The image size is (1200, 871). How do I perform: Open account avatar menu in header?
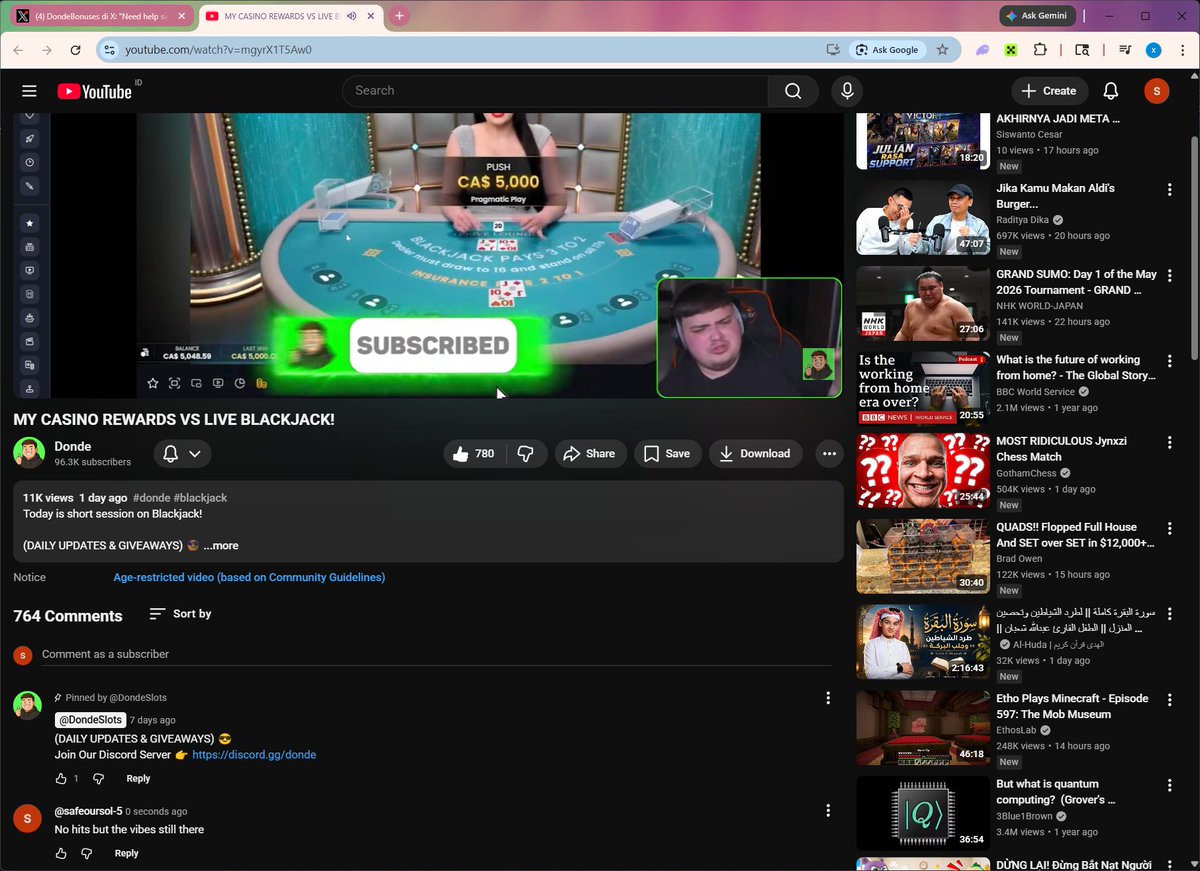click(x=1156, y=91)
